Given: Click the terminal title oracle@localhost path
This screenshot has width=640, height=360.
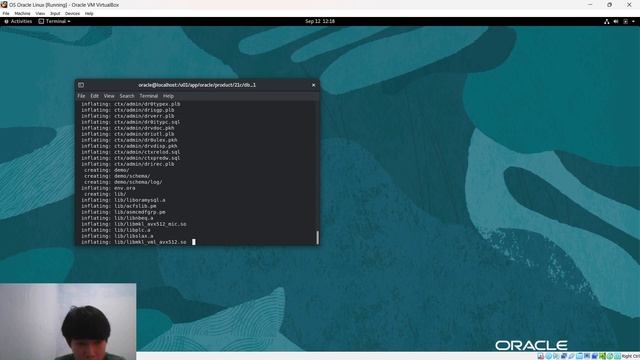Looking at the screenshot, I should 197,85.
